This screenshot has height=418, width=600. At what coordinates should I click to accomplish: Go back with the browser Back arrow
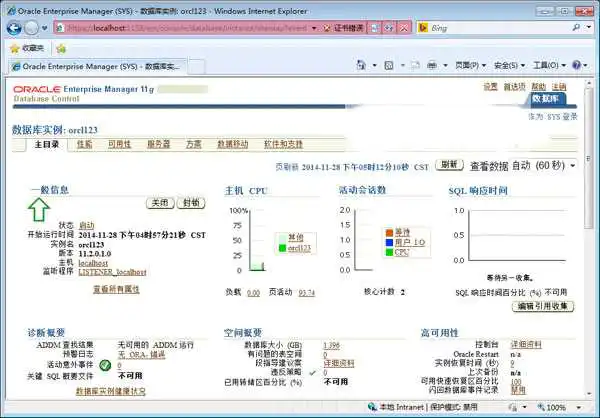point(14,28)
